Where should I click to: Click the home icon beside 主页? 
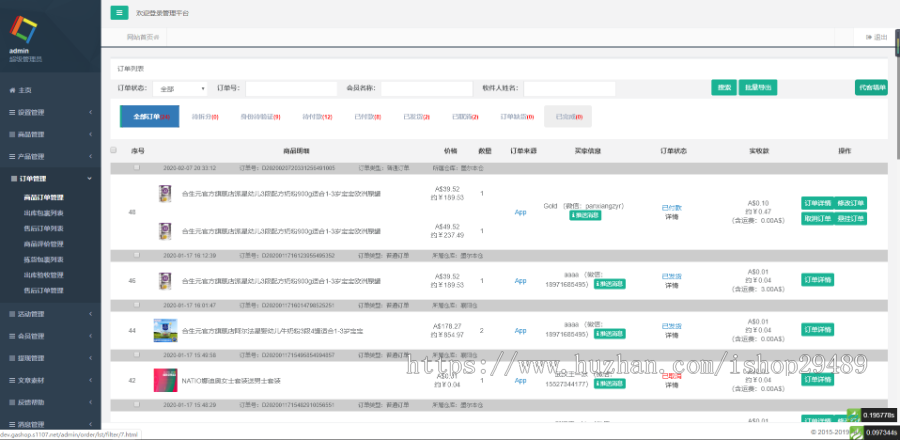click(x=13, y=91)
